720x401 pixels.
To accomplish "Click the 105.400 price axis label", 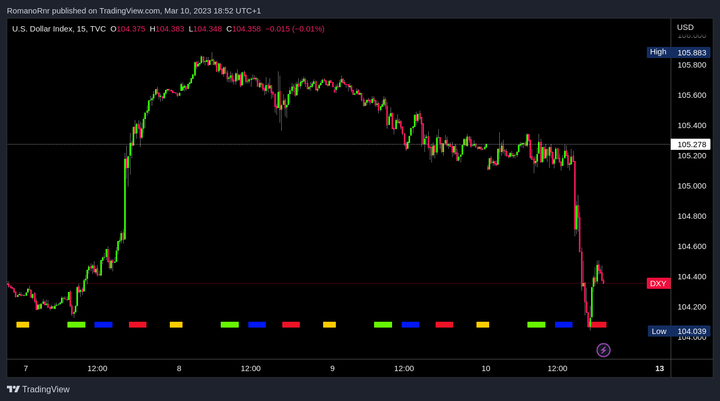I will click(692, 125).
